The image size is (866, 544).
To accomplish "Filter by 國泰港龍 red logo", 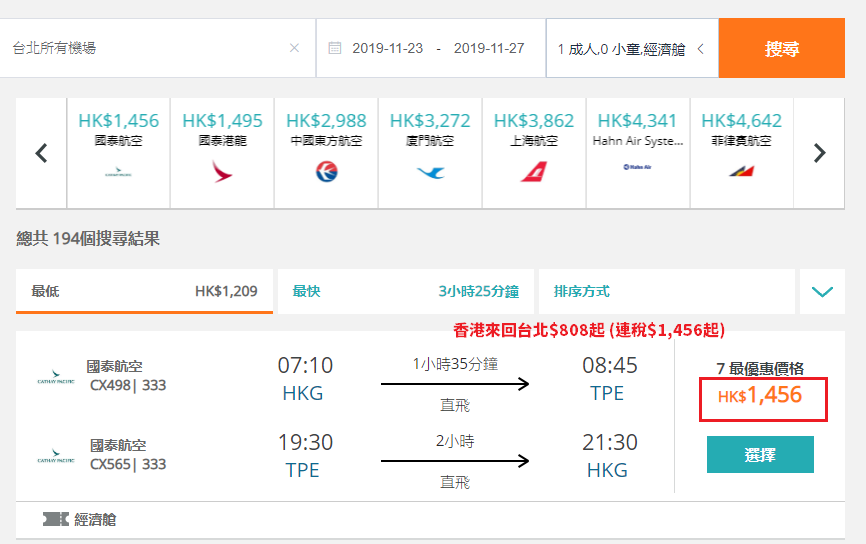I will tap(222, 171).
